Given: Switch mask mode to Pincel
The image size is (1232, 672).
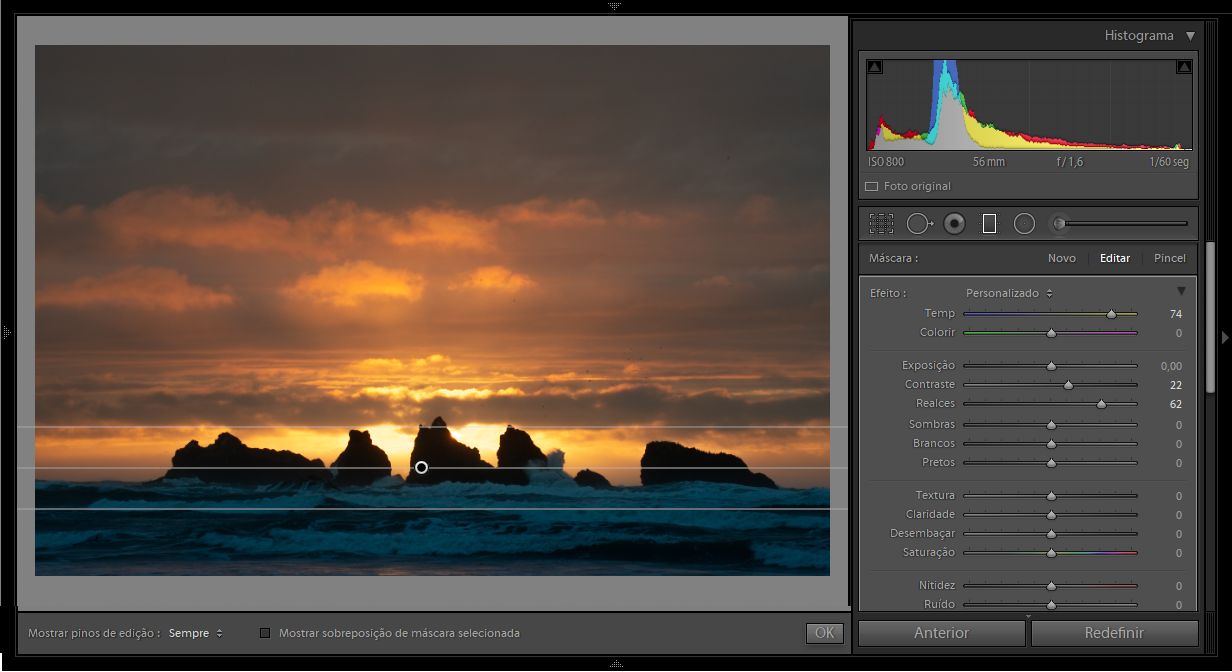Looking at the screenshot, I should pos(1169,258).
